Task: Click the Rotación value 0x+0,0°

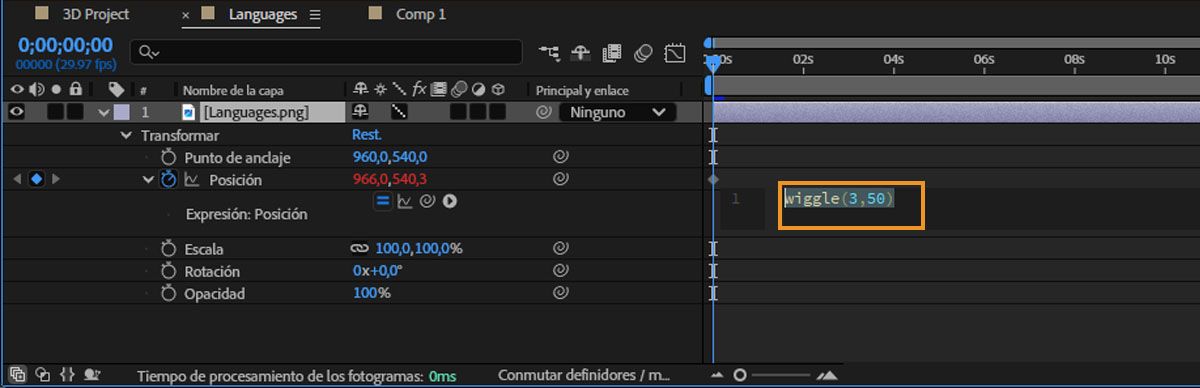Action: (x=377, y=271)
